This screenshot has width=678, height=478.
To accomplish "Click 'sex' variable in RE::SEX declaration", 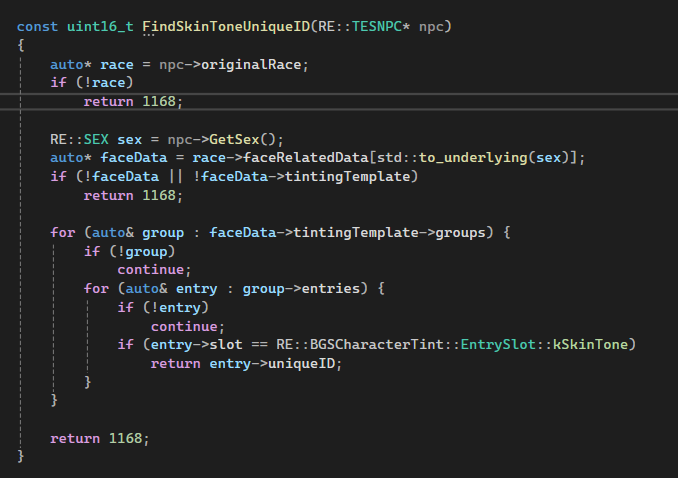I will 129,140.
